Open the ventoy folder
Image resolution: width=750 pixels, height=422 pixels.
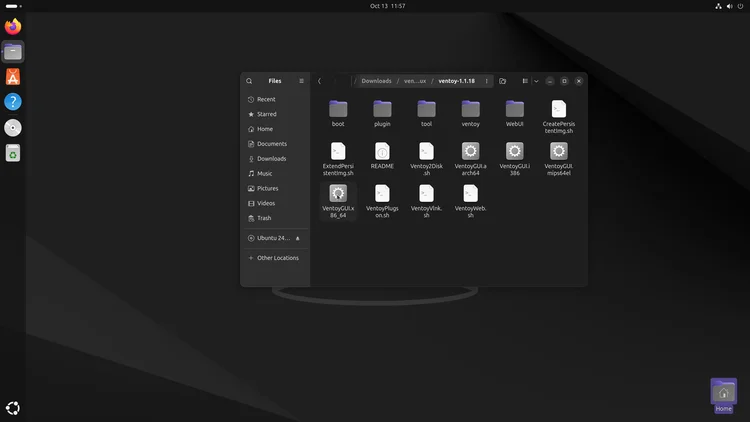[x=470, y=113]
